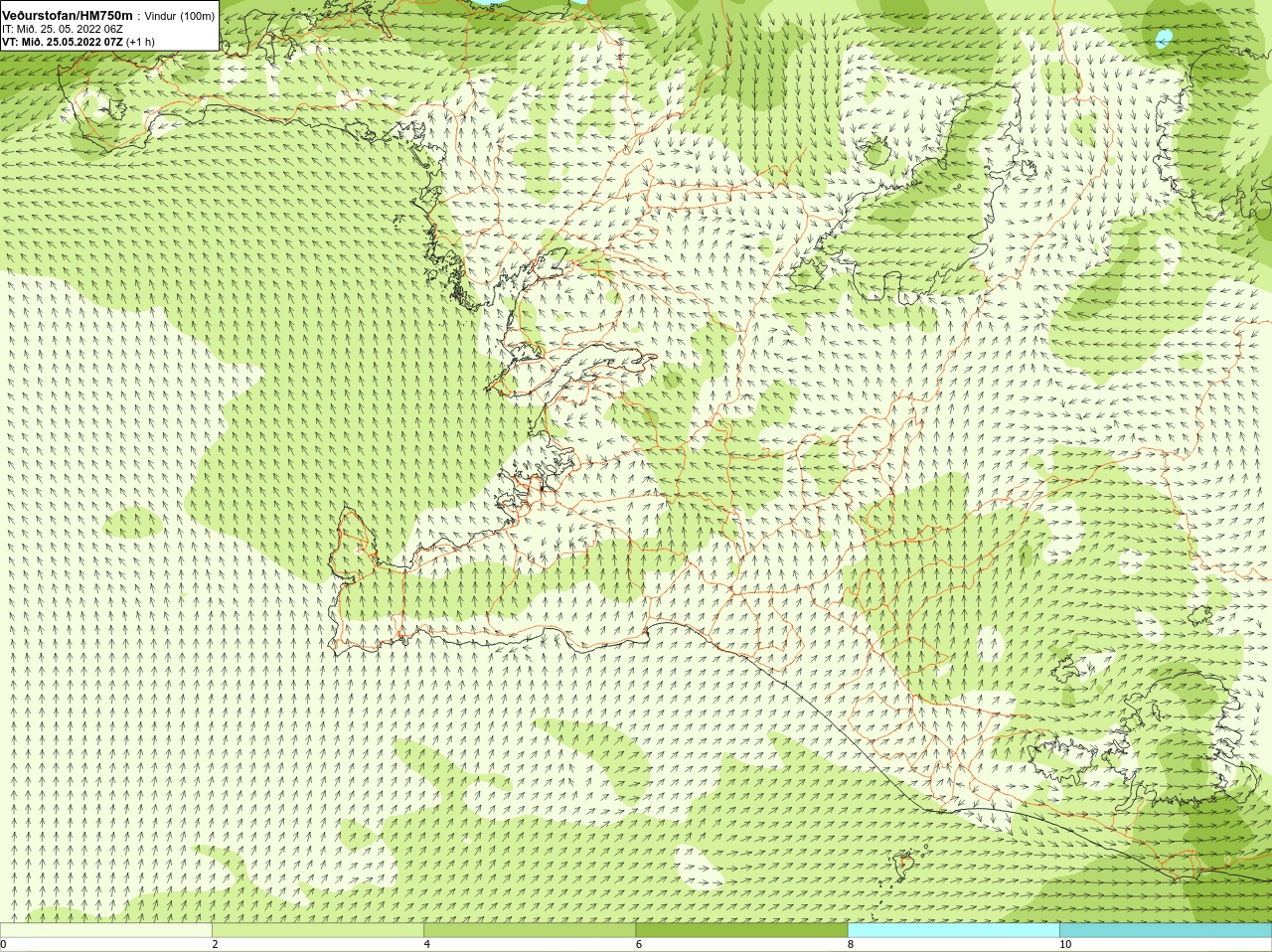Click the 'IT: Mið. 25. 05. 2022 06Z' line
This screenshot has width=1272, height=952.
pyautogui.click(x=63, y=30)
